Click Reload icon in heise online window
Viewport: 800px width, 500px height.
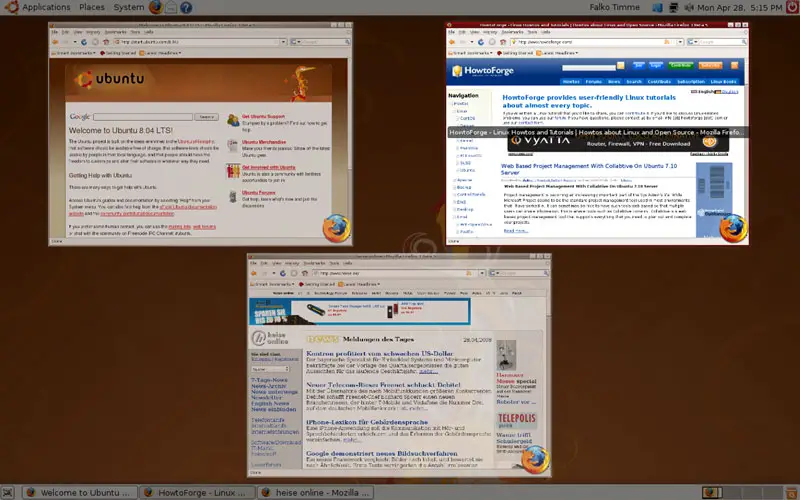(283, 273)
